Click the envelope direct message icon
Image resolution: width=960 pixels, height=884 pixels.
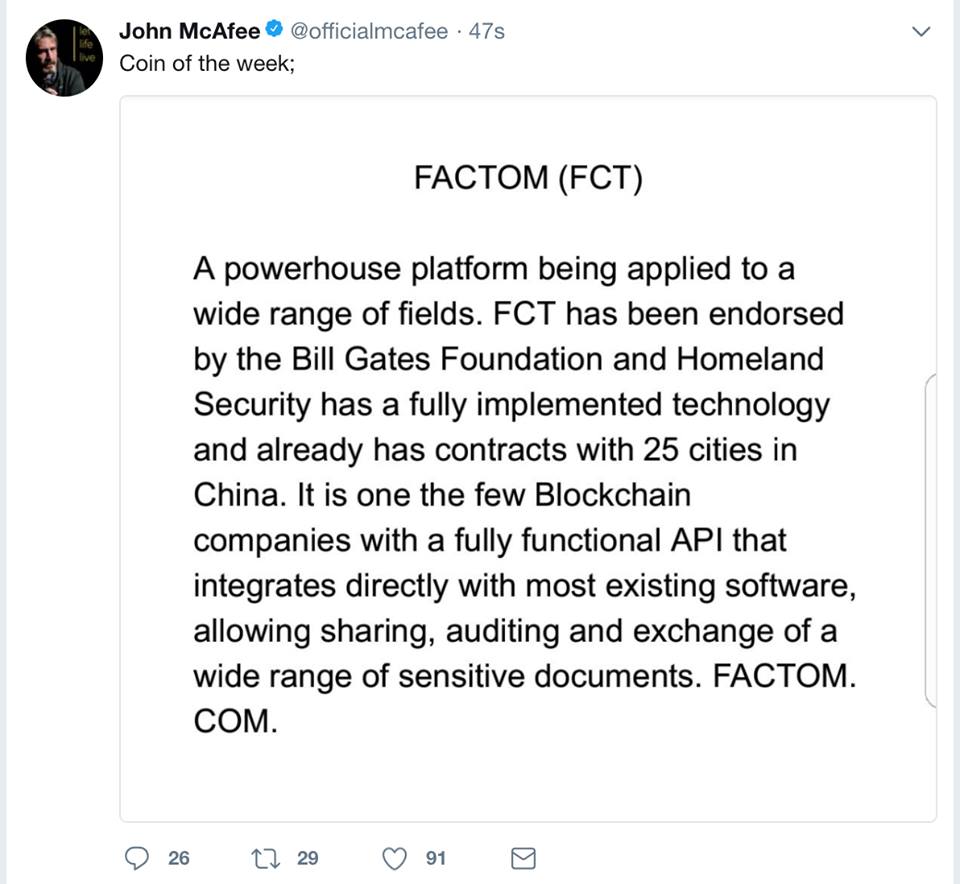pyautogui.click(x=524, y=859)
